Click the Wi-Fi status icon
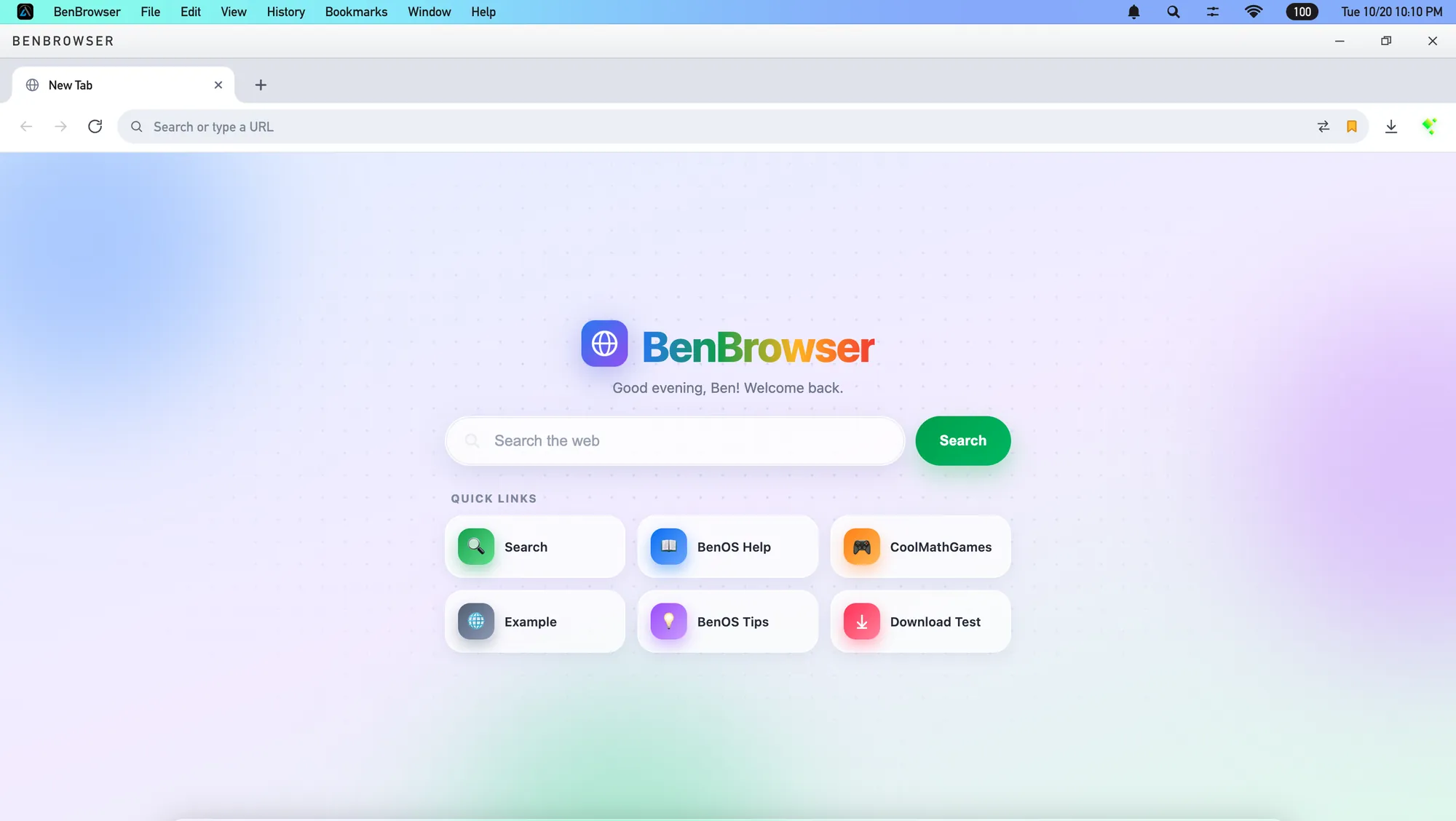The width and height of the screenshot is (1456, 821). [x=1254, y=12]
